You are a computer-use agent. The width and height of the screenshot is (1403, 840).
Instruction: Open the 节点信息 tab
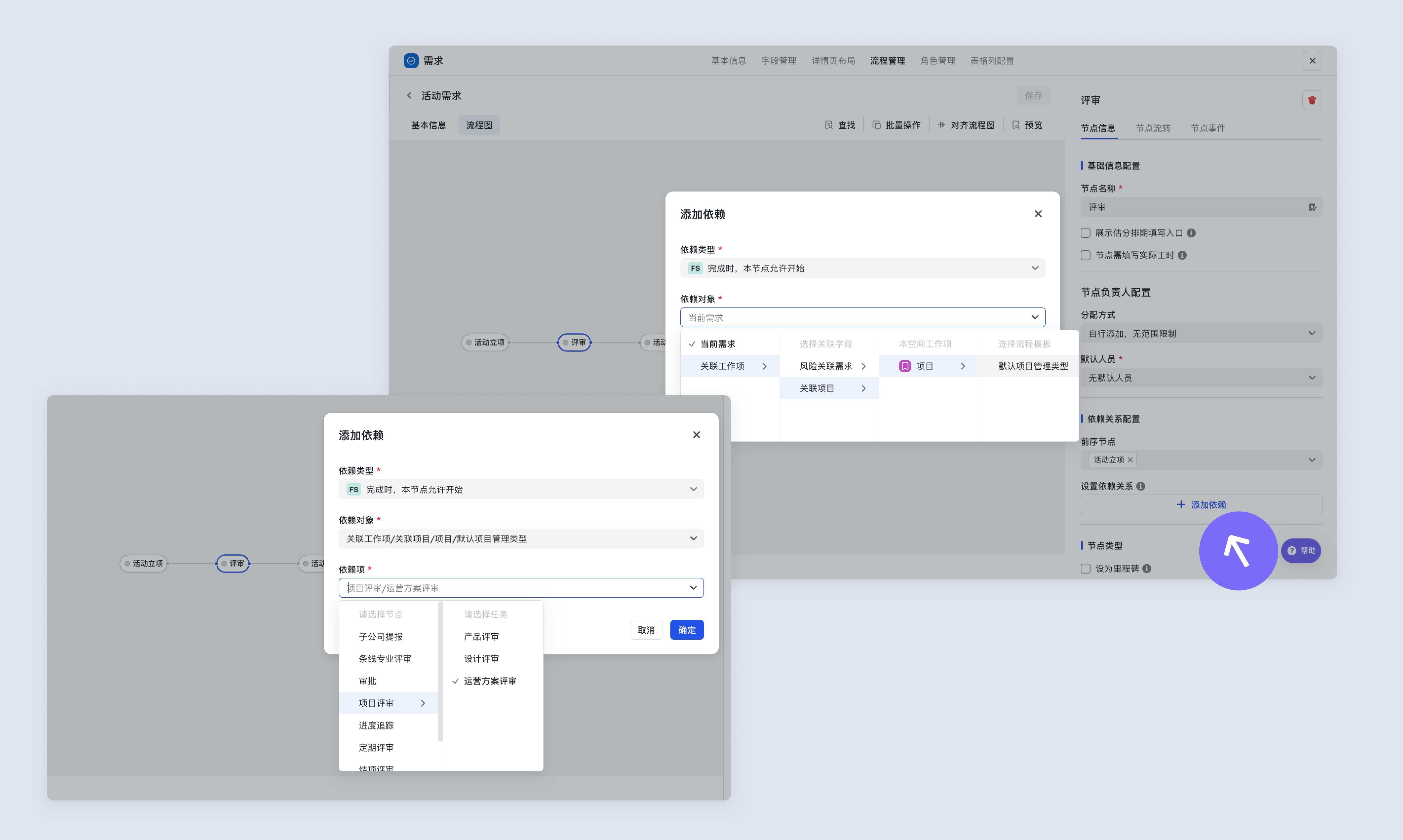(x=1098, y=129)
